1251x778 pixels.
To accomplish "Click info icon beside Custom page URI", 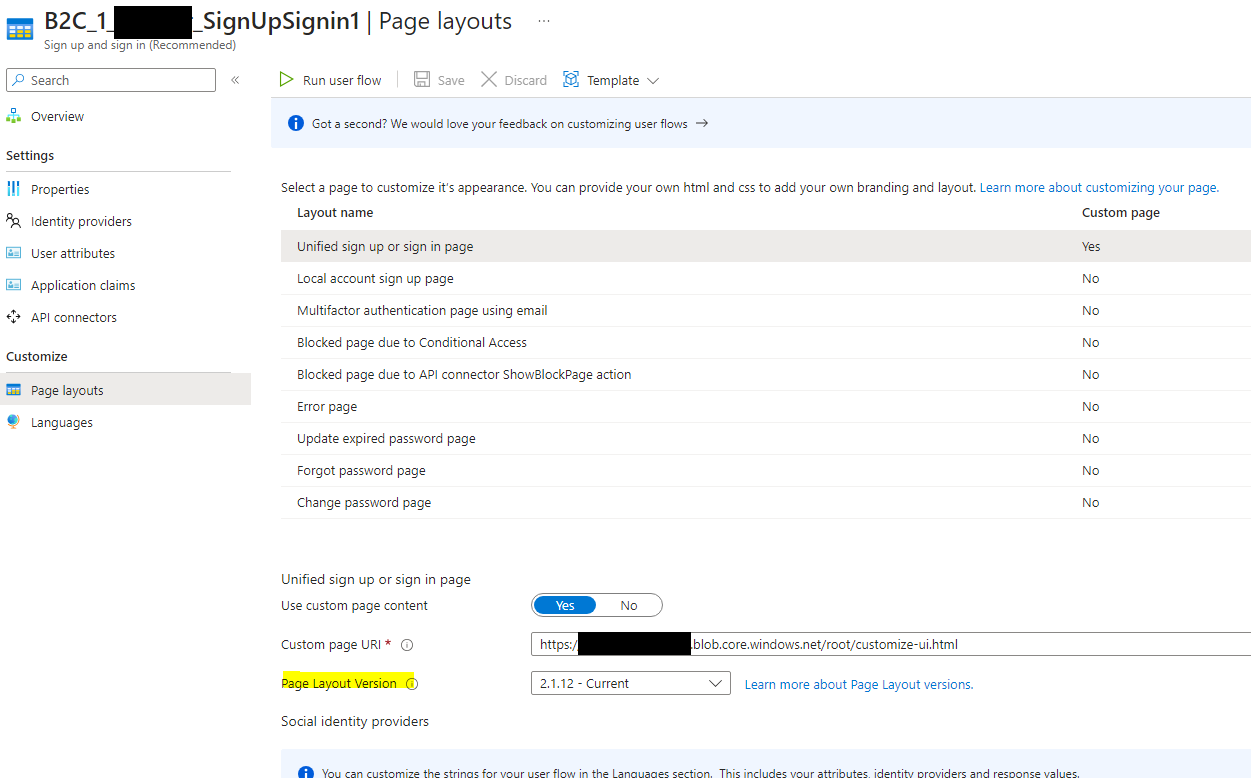I will click(x=407, y=645).
